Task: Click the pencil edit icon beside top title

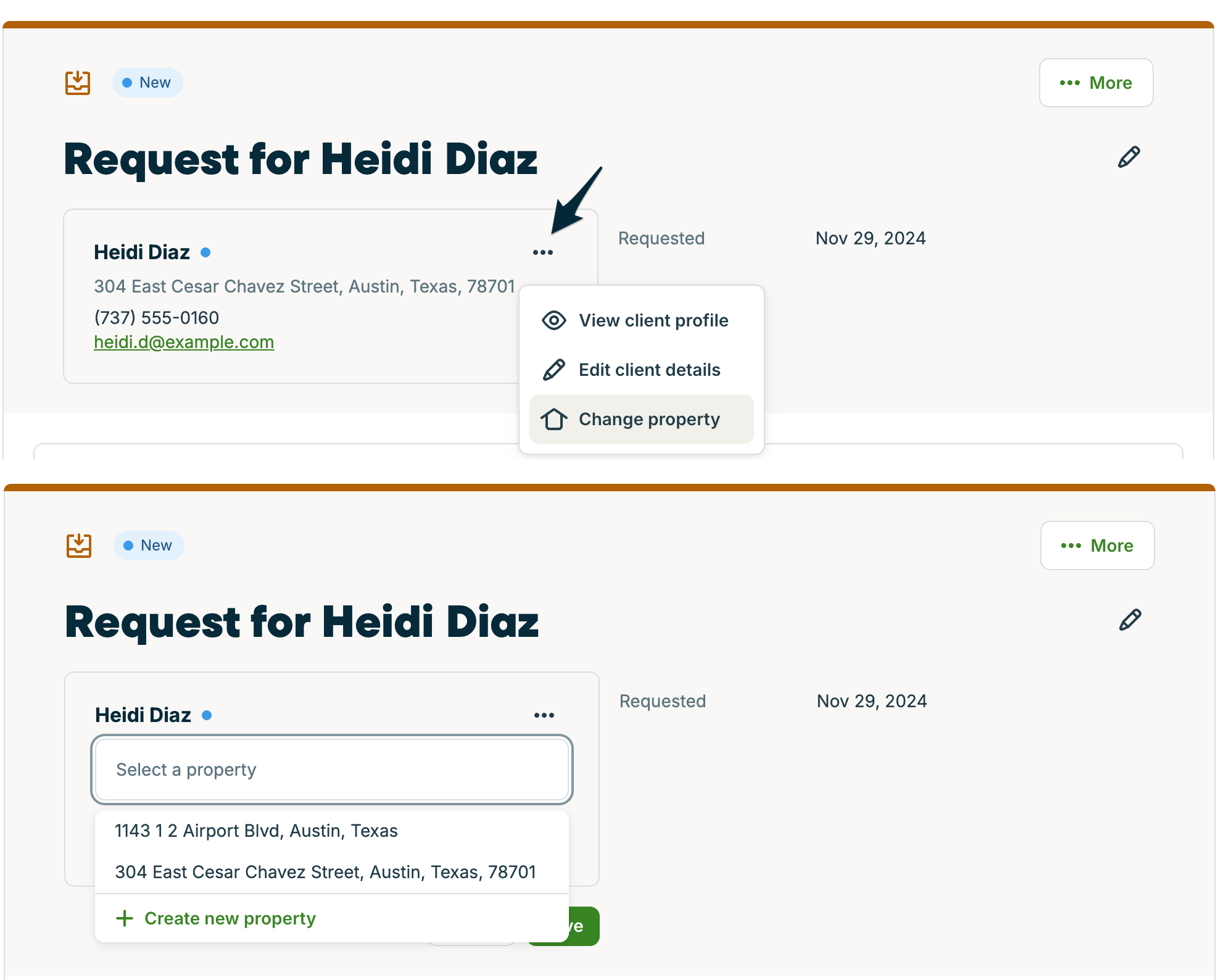Action: point(1129,157)
